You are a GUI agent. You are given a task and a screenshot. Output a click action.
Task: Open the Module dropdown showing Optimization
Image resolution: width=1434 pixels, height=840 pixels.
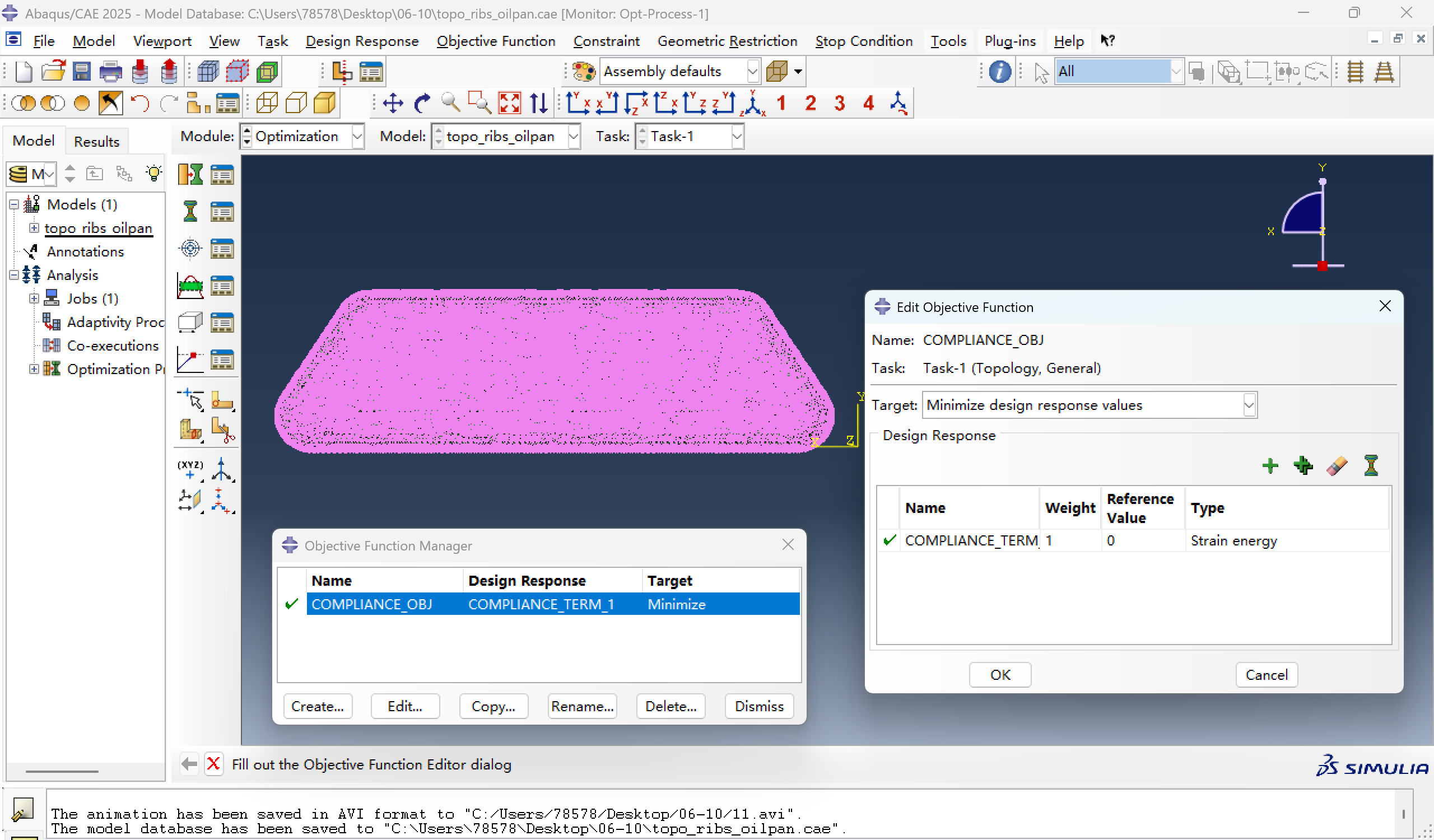pos(357,137)
